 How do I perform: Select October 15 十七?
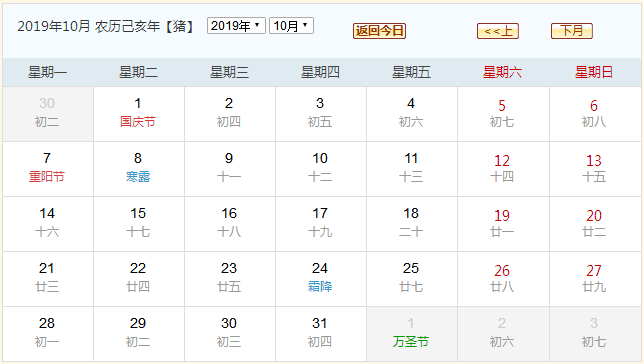click(139, 224)
